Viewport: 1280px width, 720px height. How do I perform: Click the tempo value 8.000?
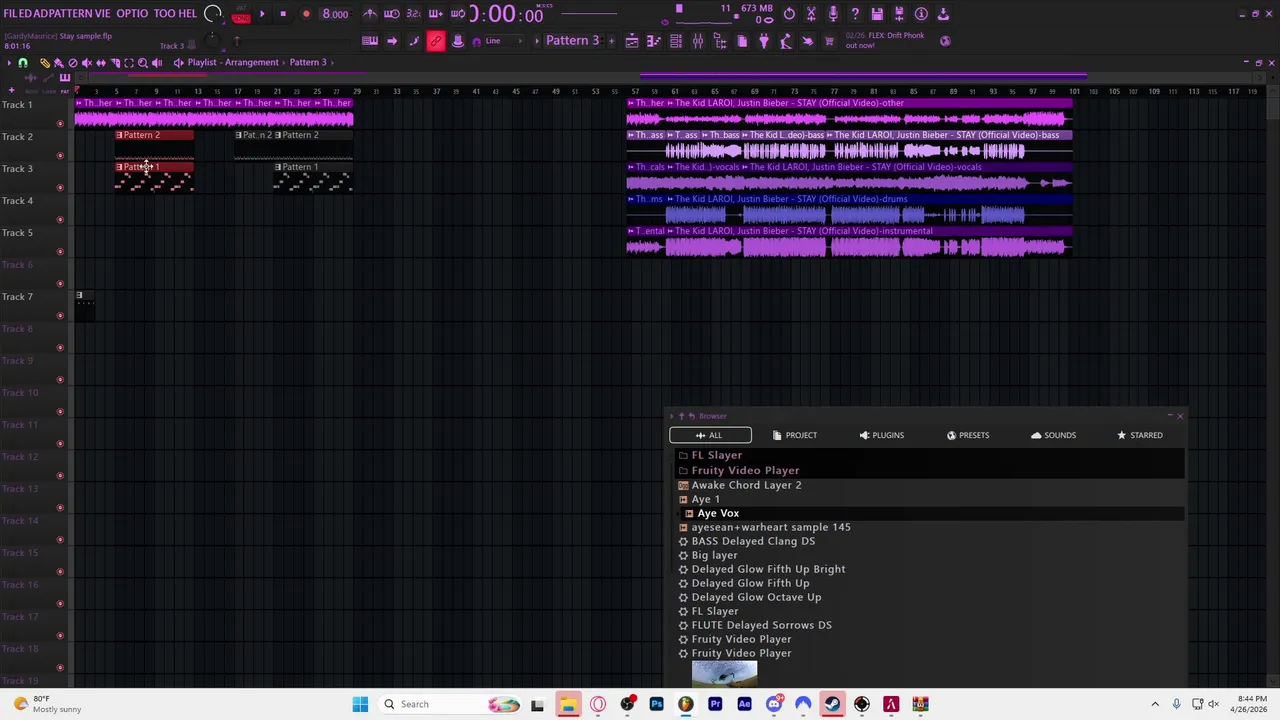[x=335, y=15]
